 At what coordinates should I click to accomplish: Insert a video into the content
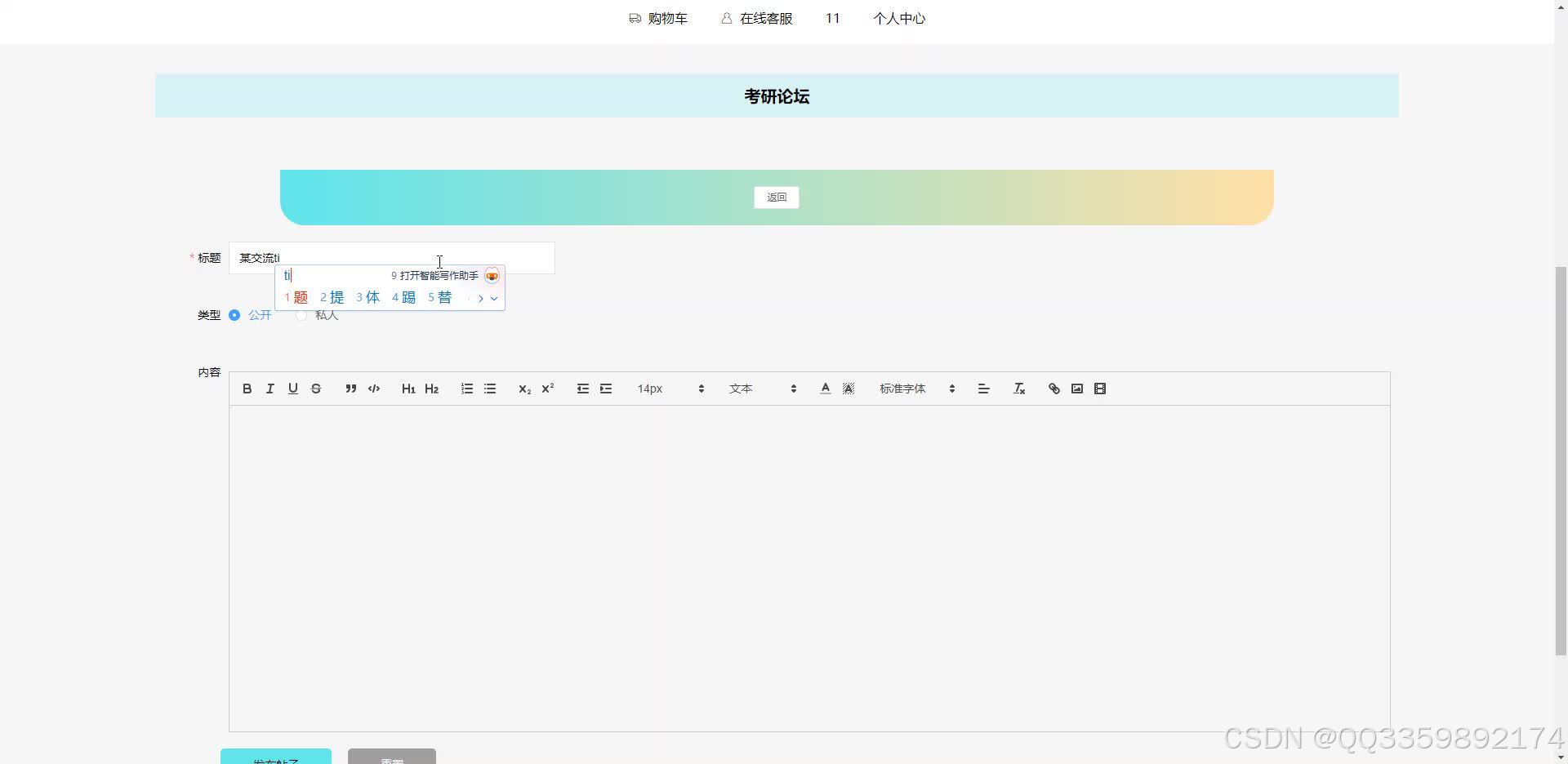point(1100,389)
